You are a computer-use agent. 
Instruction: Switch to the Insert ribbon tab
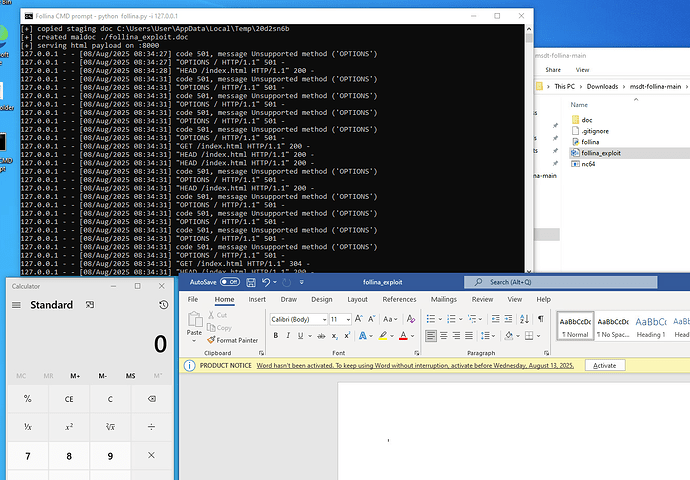[x=257, y=299]
